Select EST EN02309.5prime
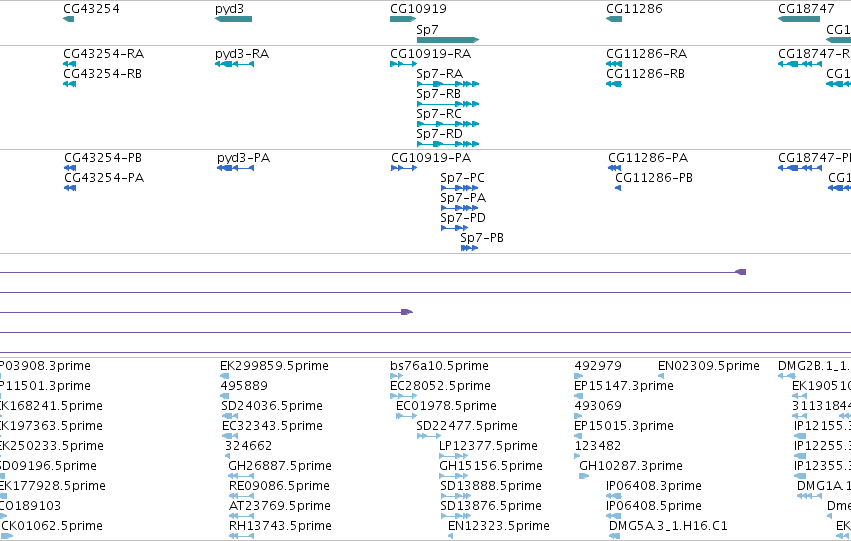Image resolution: width=851 pixels, height=541 pixels. click(661, 376)
